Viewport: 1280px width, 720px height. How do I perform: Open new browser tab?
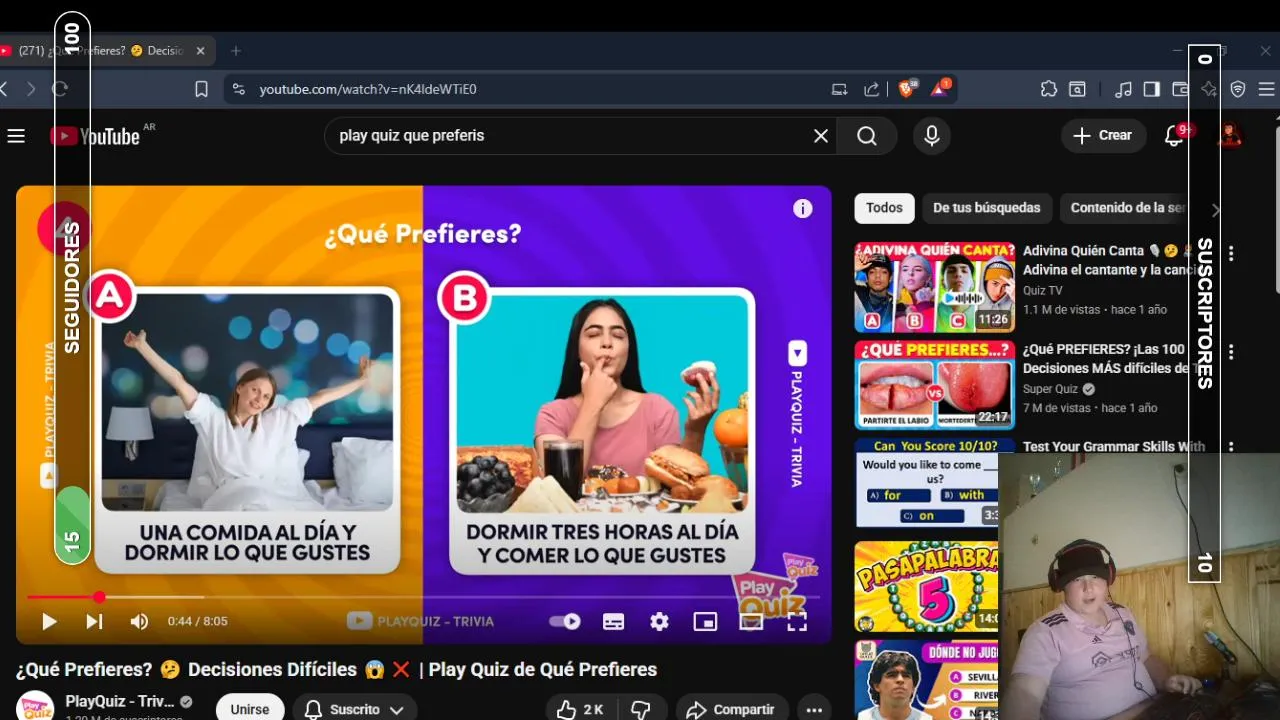(x=236, y=51)
